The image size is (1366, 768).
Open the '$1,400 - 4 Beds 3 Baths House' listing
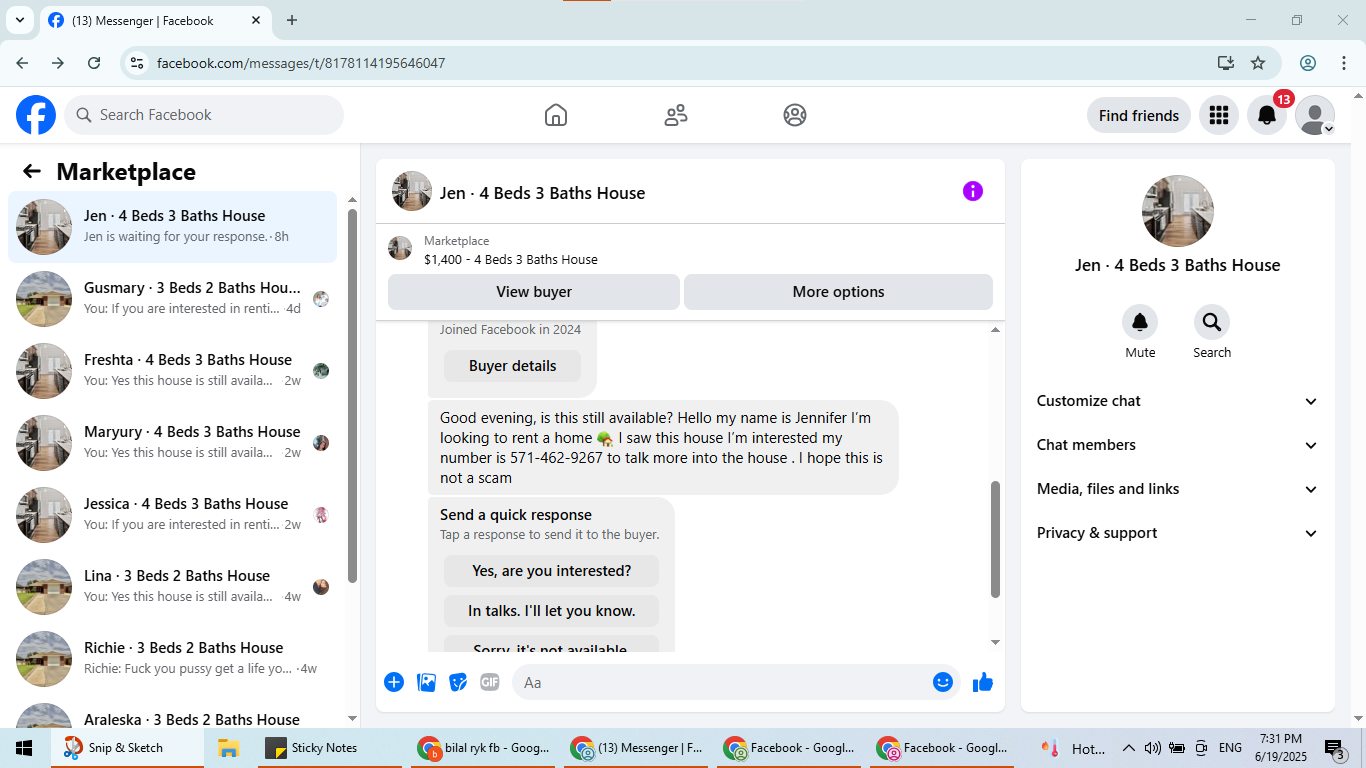tap(511, 259)
